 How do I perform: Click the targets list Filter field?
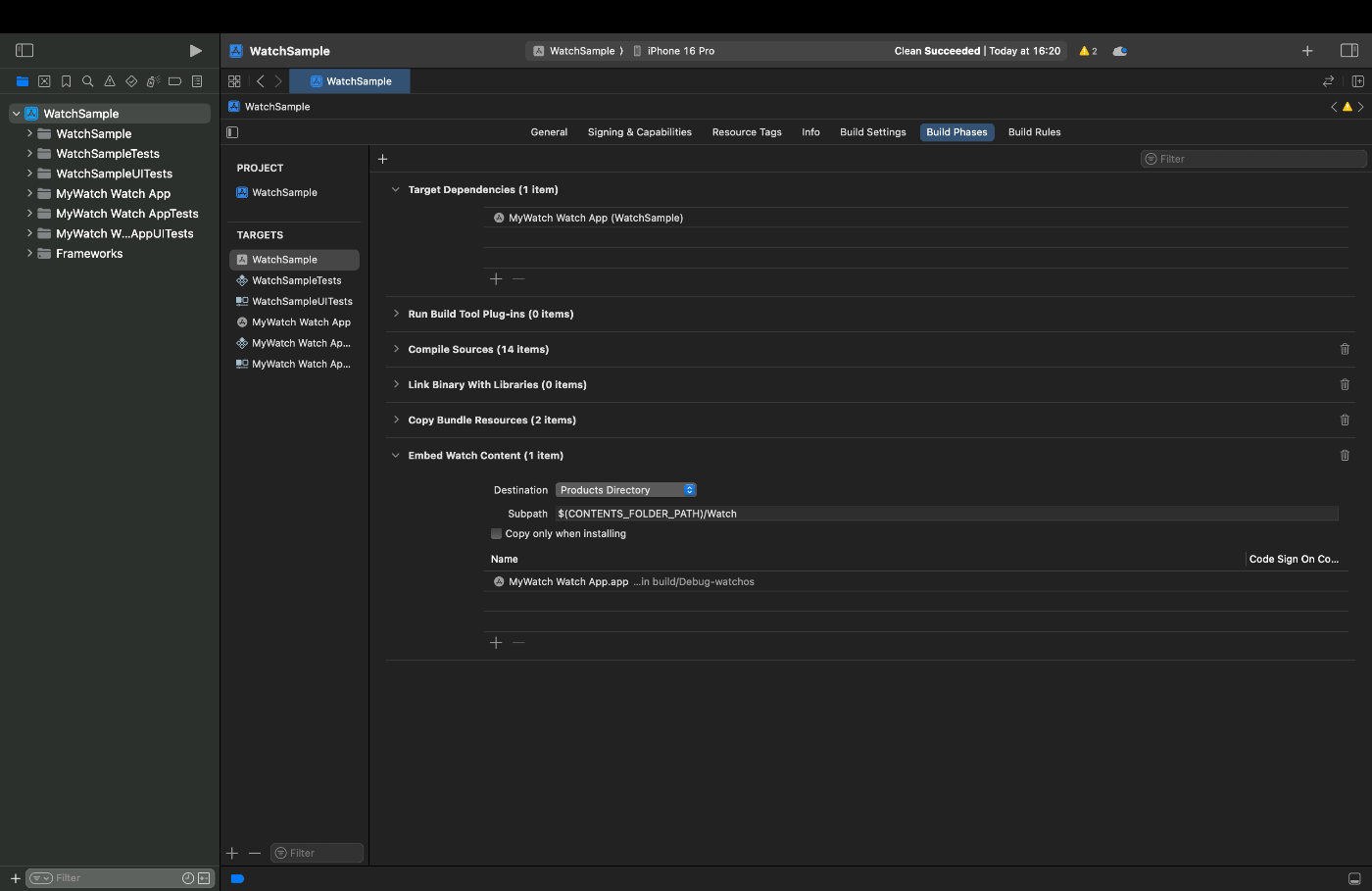pos(317,853)
